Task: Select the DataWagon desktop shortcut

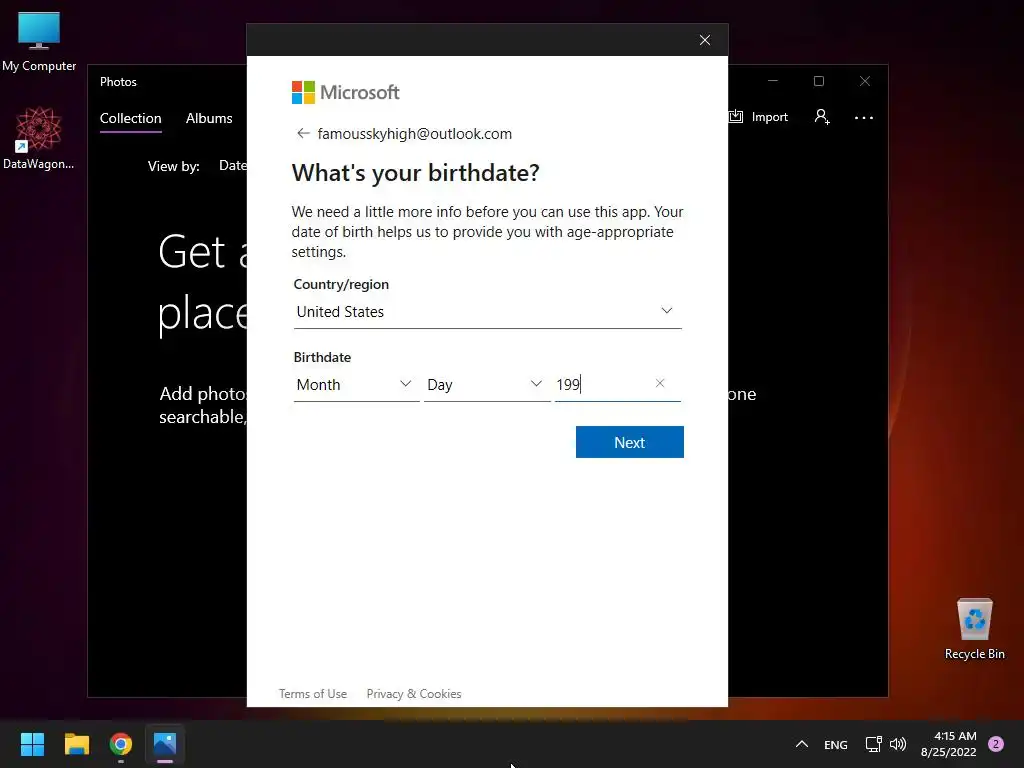Action: (x=39, y=138)
